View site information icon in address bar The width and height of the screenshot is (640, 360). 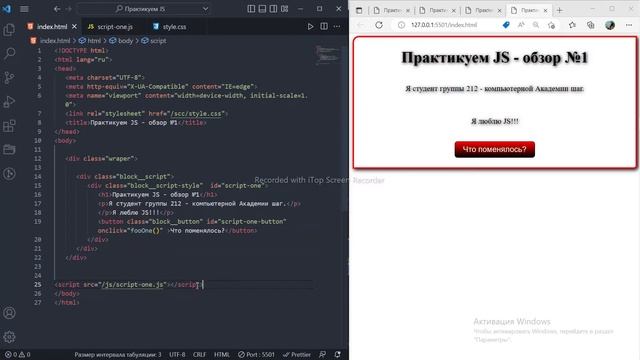click(402, 25)
